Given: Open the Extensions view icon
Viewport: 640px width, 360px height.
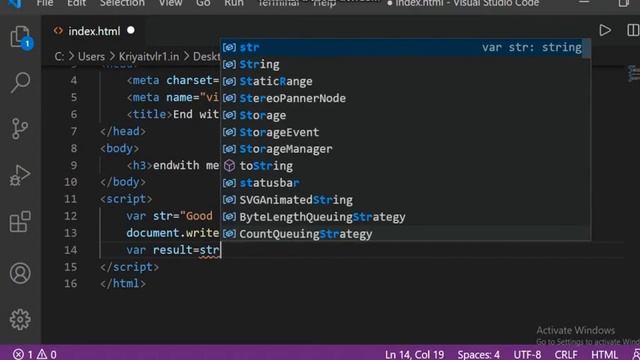Looking at the screenshot, I should point(20,221).
